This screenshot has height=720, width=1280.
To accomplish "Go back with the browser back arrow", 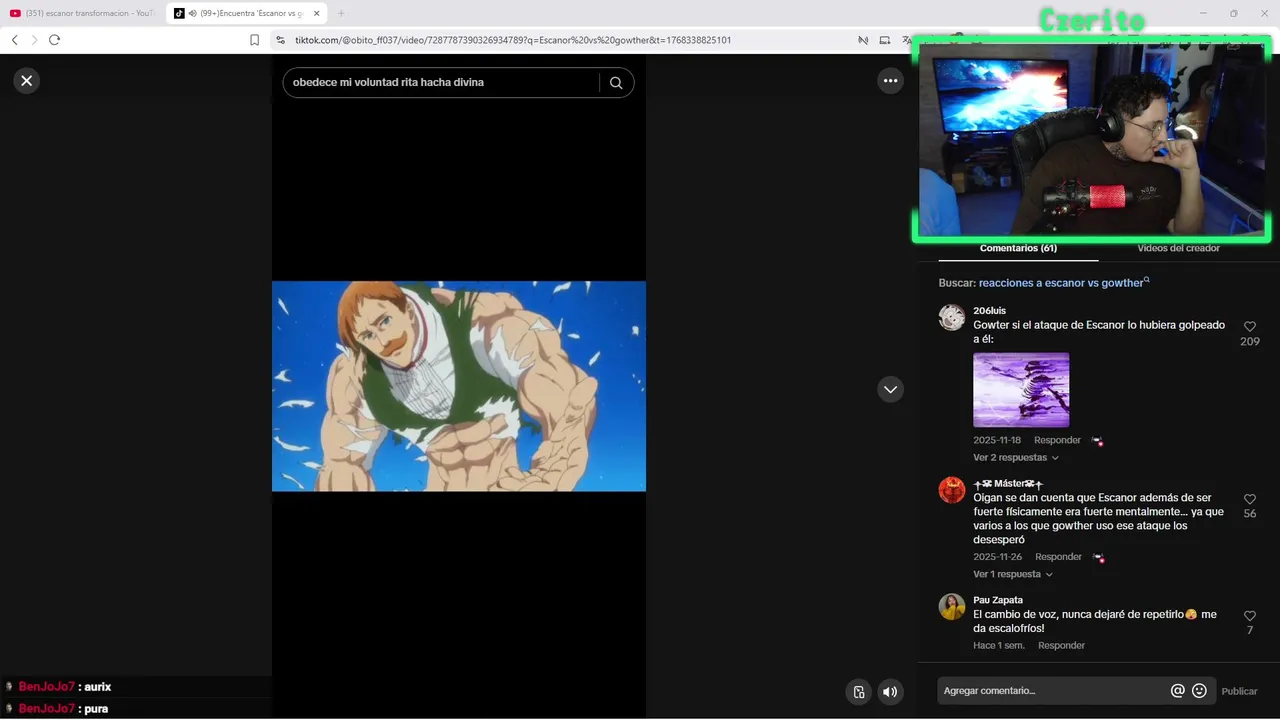I will click(14, 40).
